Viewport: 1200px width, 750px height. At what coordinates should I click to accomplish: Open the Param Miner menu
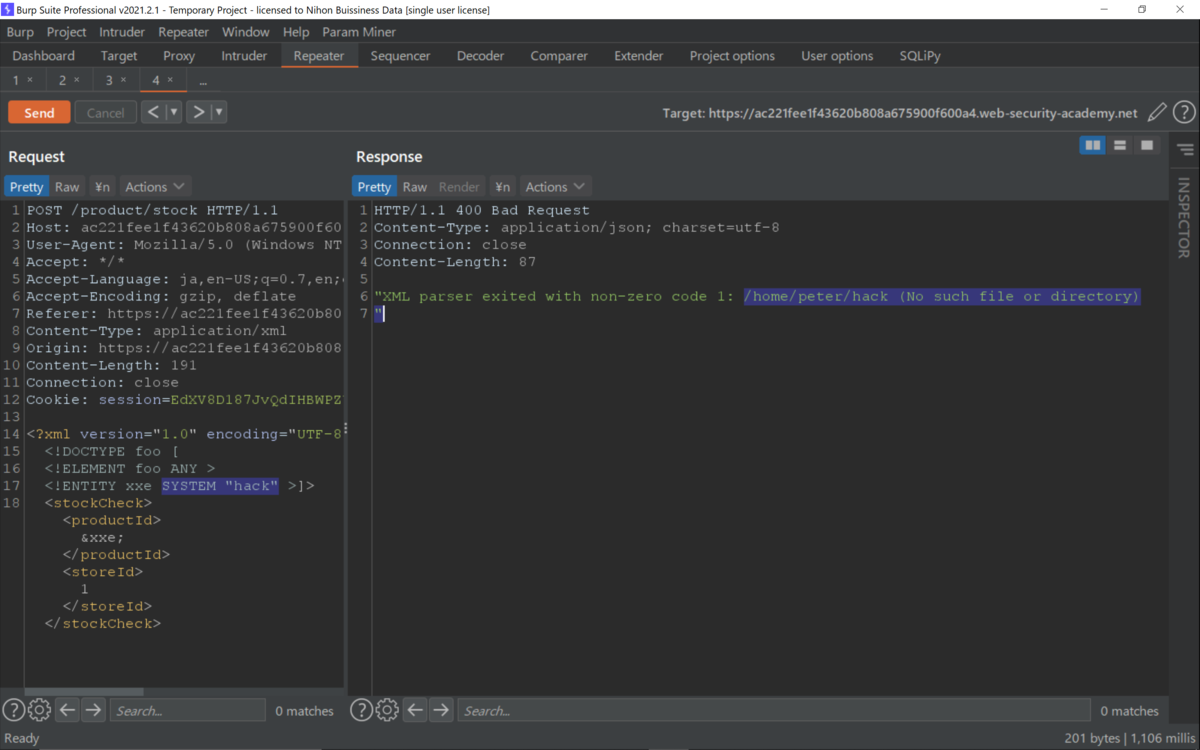pos(359,32)
